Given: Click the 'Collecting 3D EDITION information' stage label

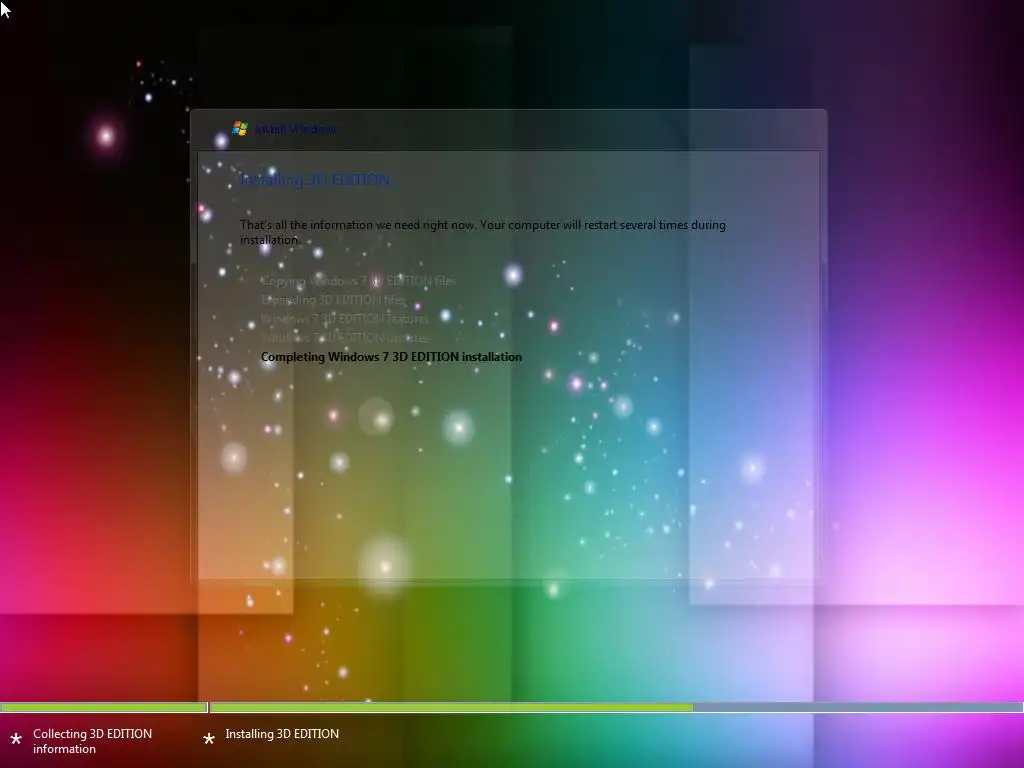Looking at the screenshot, I should 93,741.
